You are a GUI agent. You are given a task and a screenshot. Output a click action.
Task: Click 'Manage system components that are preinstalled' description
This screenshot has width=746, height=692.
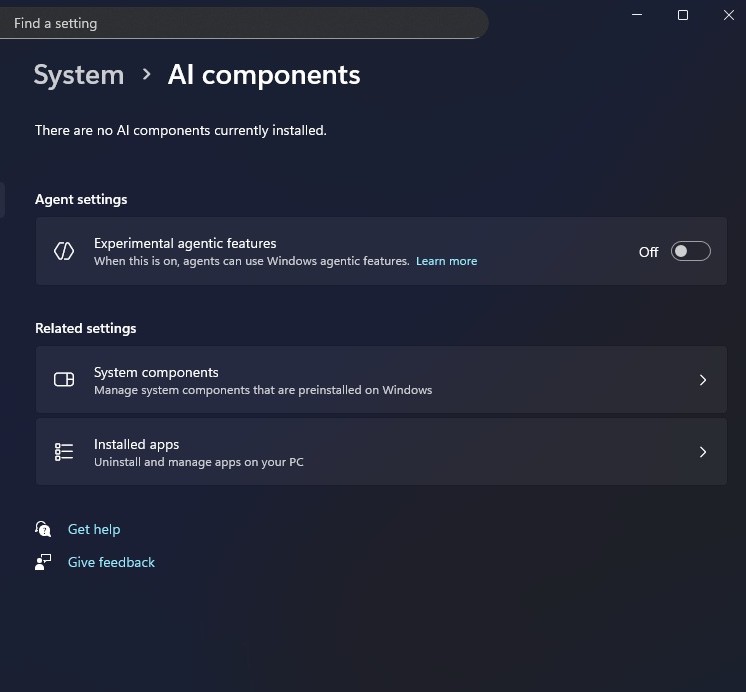click(x=263, y=390)
